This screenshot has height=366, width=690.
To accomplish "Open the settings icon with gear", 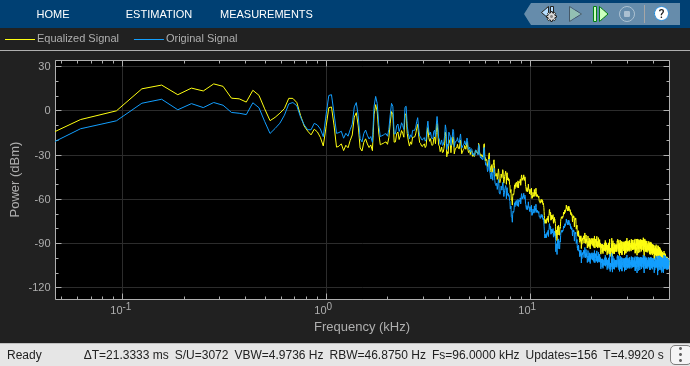I will click(550, 14).
